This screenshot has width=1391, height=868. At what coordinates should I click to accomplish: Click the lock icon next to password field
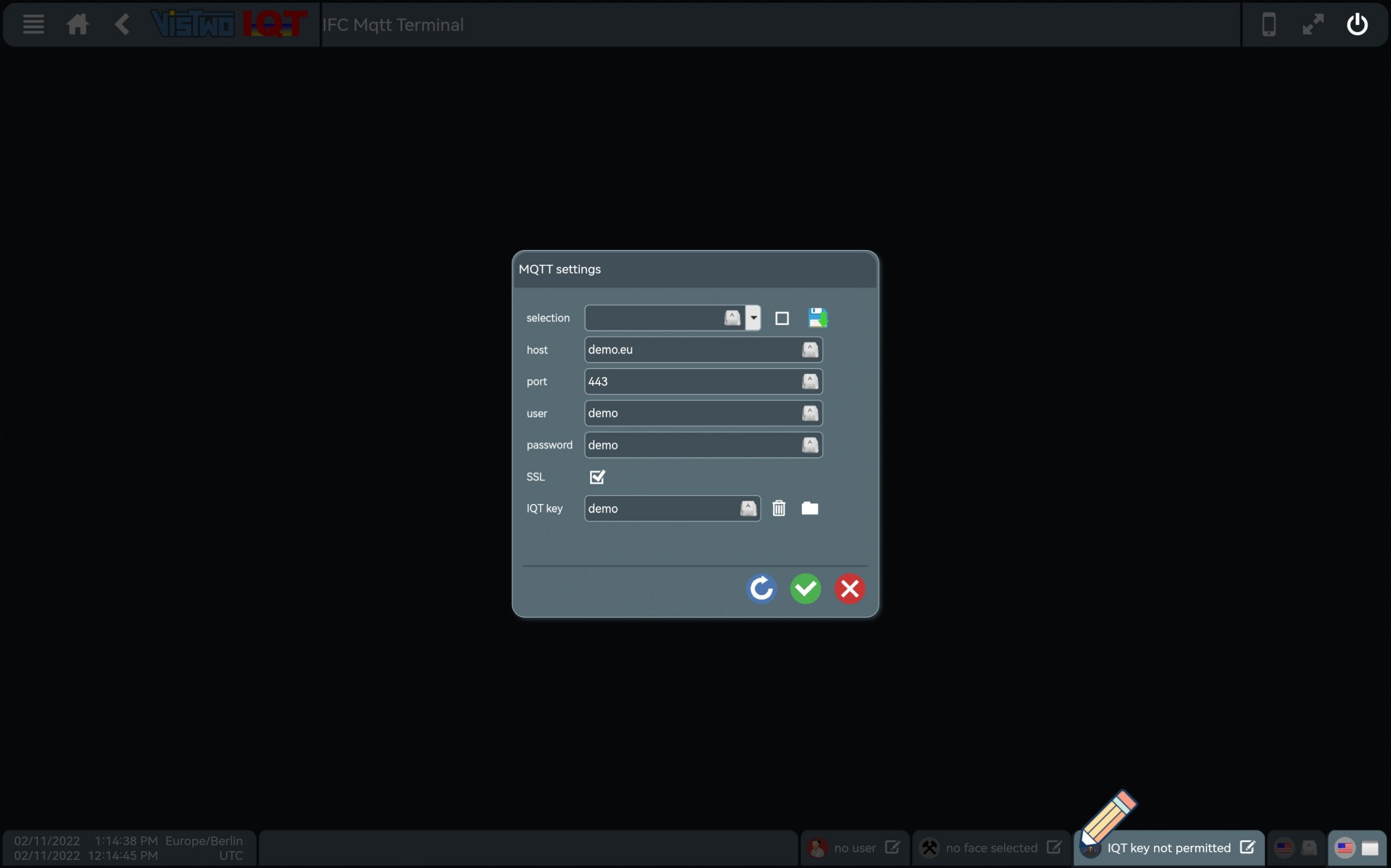[810, 444]
